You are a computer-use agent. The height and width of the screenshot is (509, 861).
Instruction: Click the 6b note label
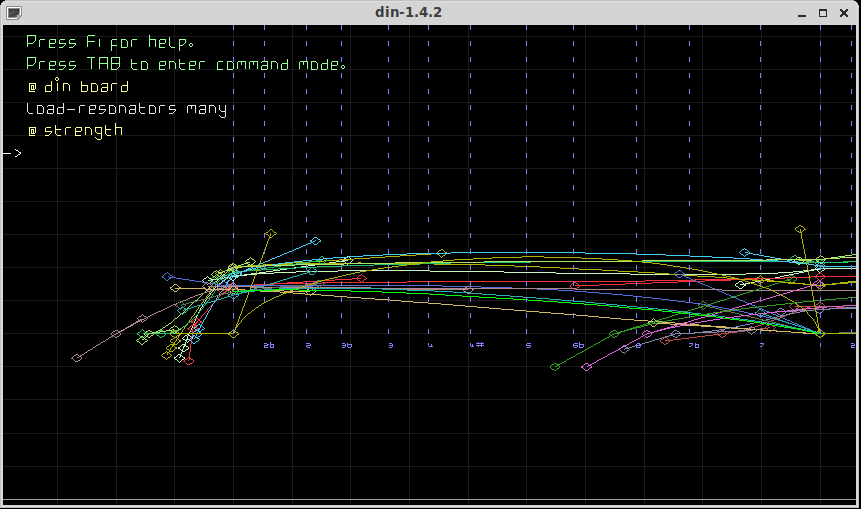tap(578, 345)
